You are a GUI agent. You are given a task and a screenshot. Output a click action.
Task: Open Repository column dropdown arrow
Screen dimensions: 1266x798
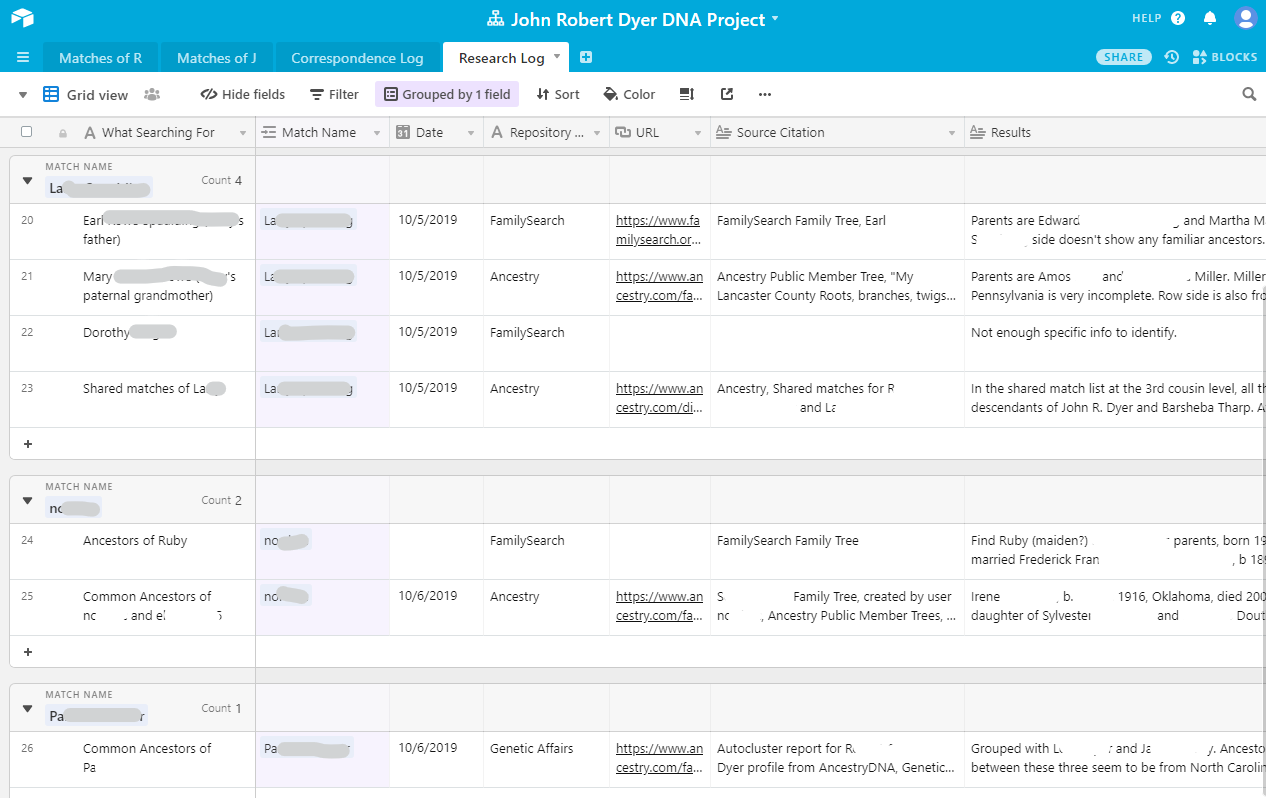coord(597,133)
